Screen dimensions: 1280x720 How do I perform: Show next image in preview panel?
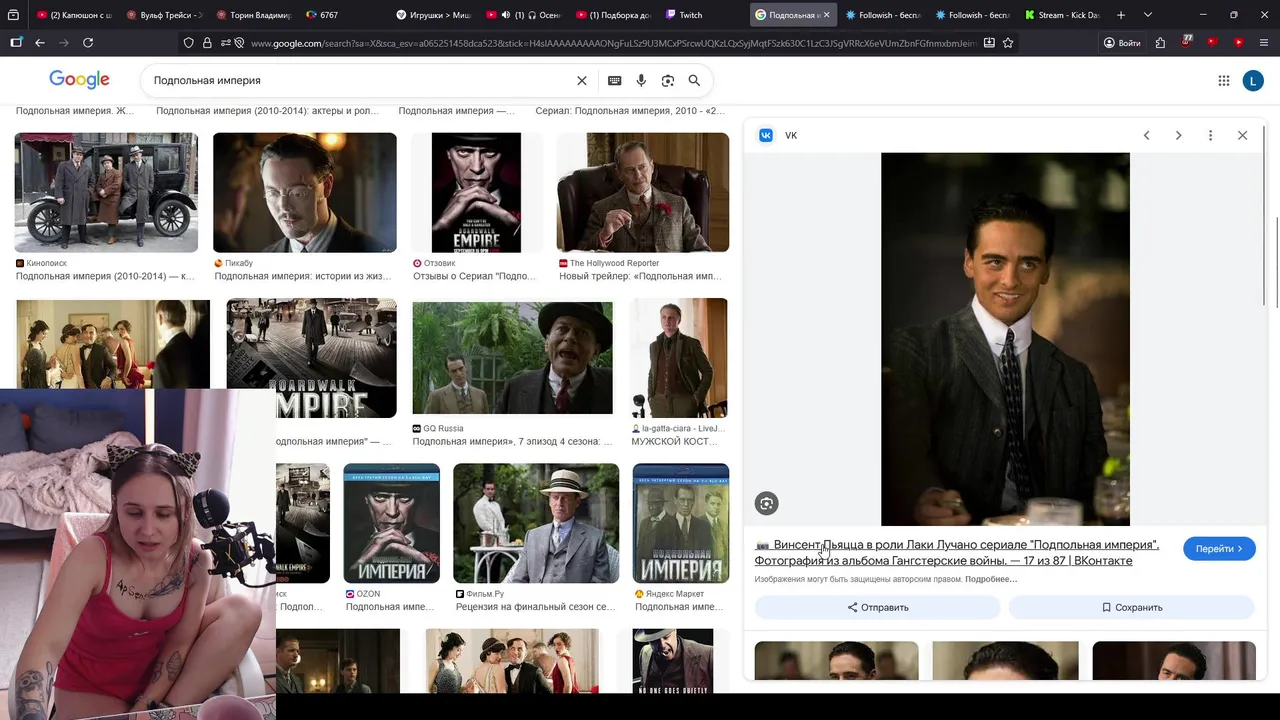[x=1178, y=135]
